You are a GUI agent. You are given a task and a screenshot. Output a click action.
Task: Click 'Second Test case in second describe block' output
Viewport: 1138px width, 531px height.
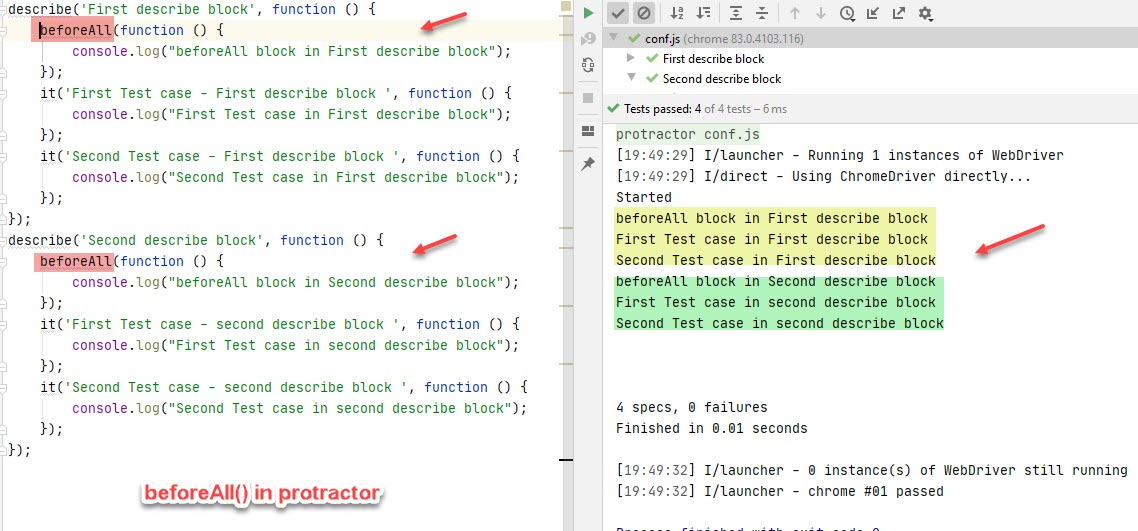tap(779, 323)
